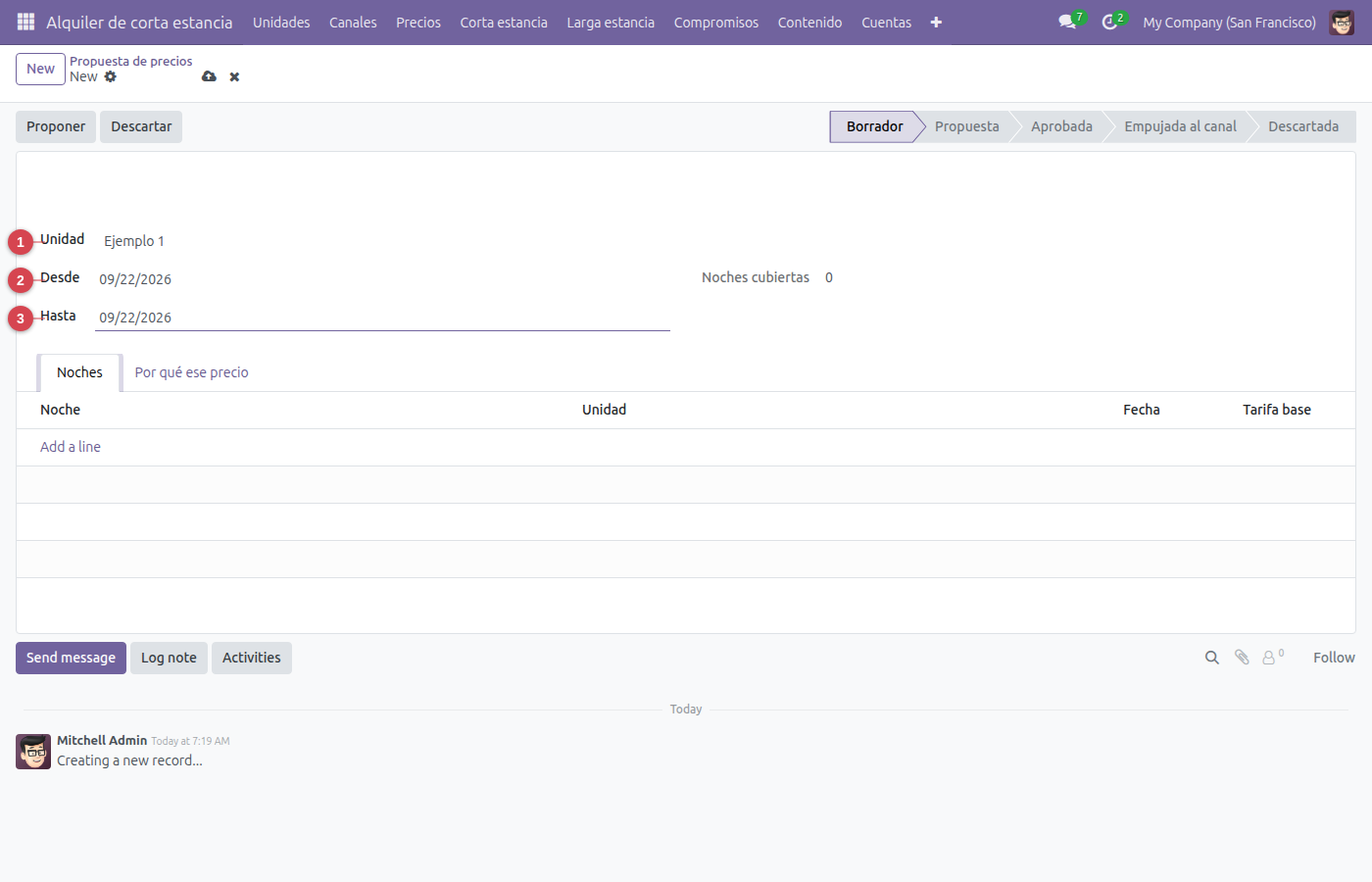Search chatter messages using magnifier icon
This screenshot has height=882, width=1372.
click(1212, 658)
